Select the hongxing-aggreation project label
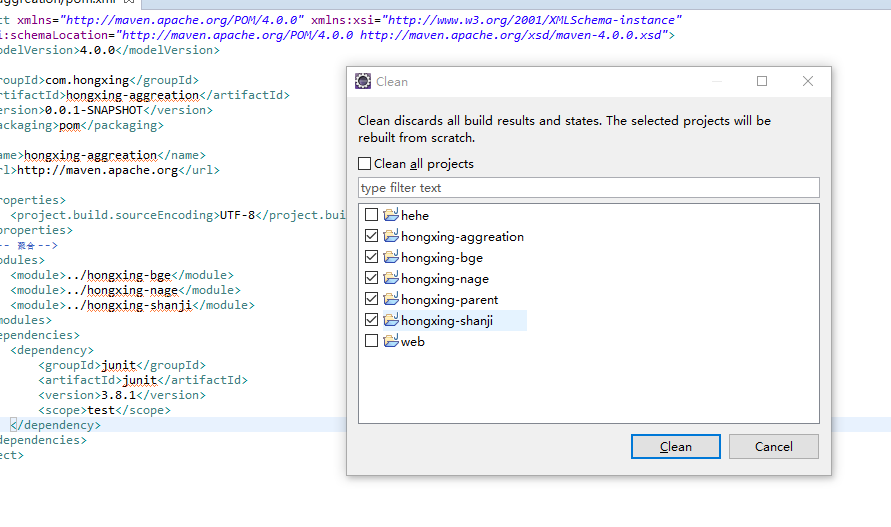The width and height of the screenshot is (891, 527). 463,237
